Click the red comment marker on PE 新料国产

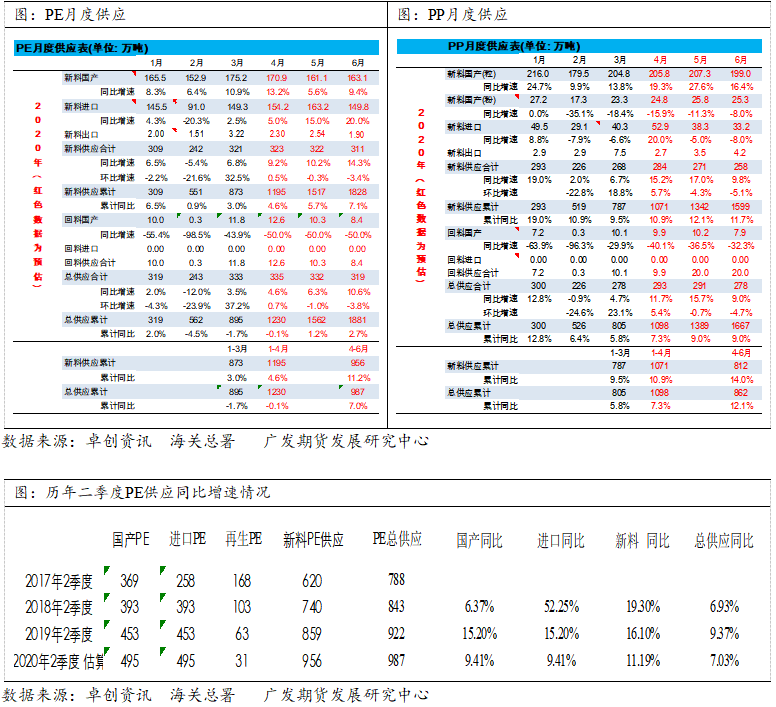(134, 74)
